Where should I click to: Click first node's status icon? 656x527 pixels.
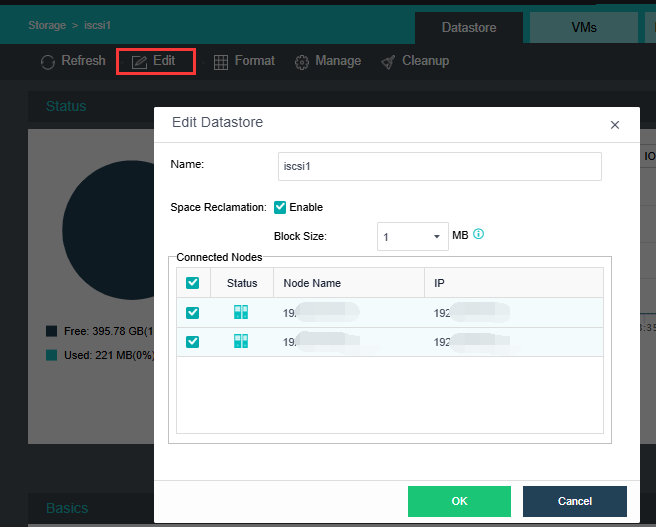(241, 312)
